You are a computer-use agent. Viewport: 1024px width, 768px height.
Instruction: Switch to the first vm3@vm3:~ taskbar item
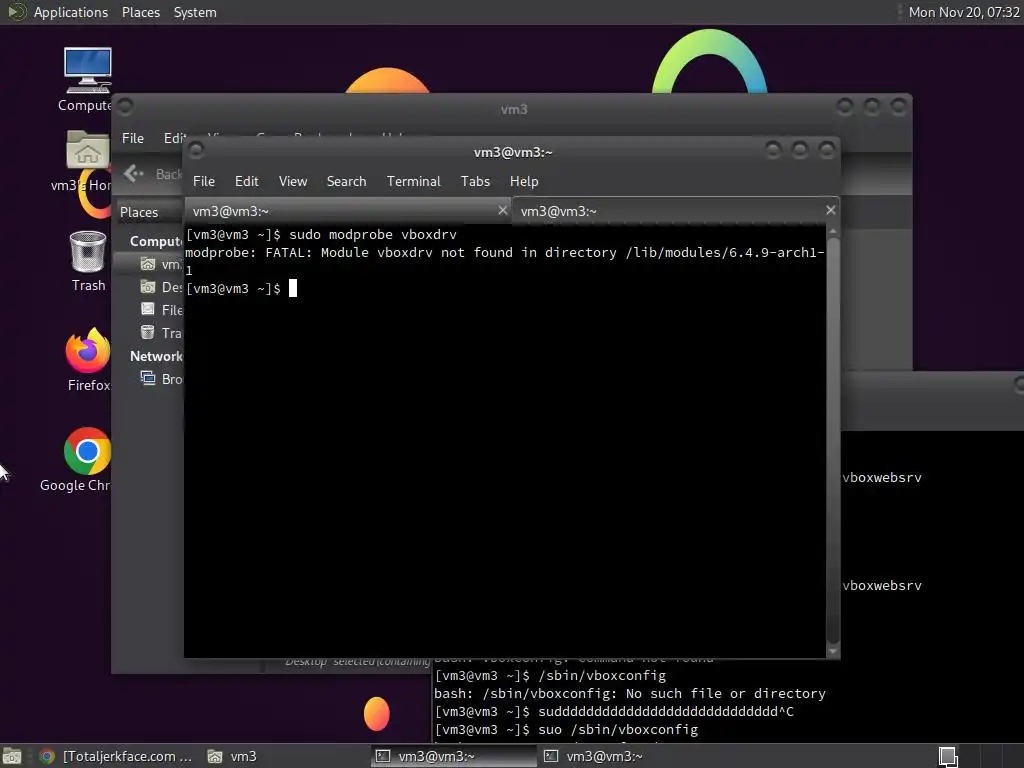coord(453,756)
